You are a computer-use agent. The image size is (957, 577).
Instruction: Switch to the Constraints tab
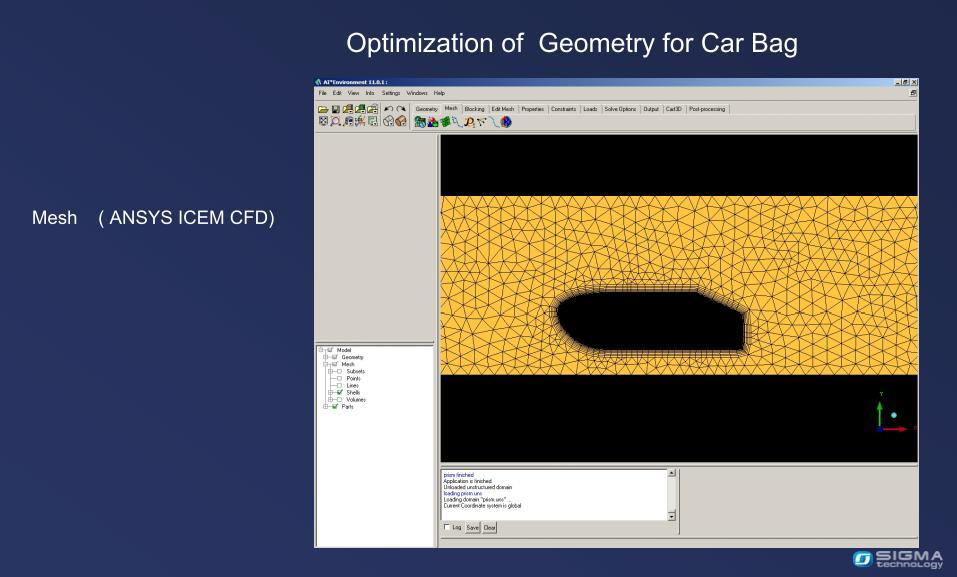tap(563, 109)
